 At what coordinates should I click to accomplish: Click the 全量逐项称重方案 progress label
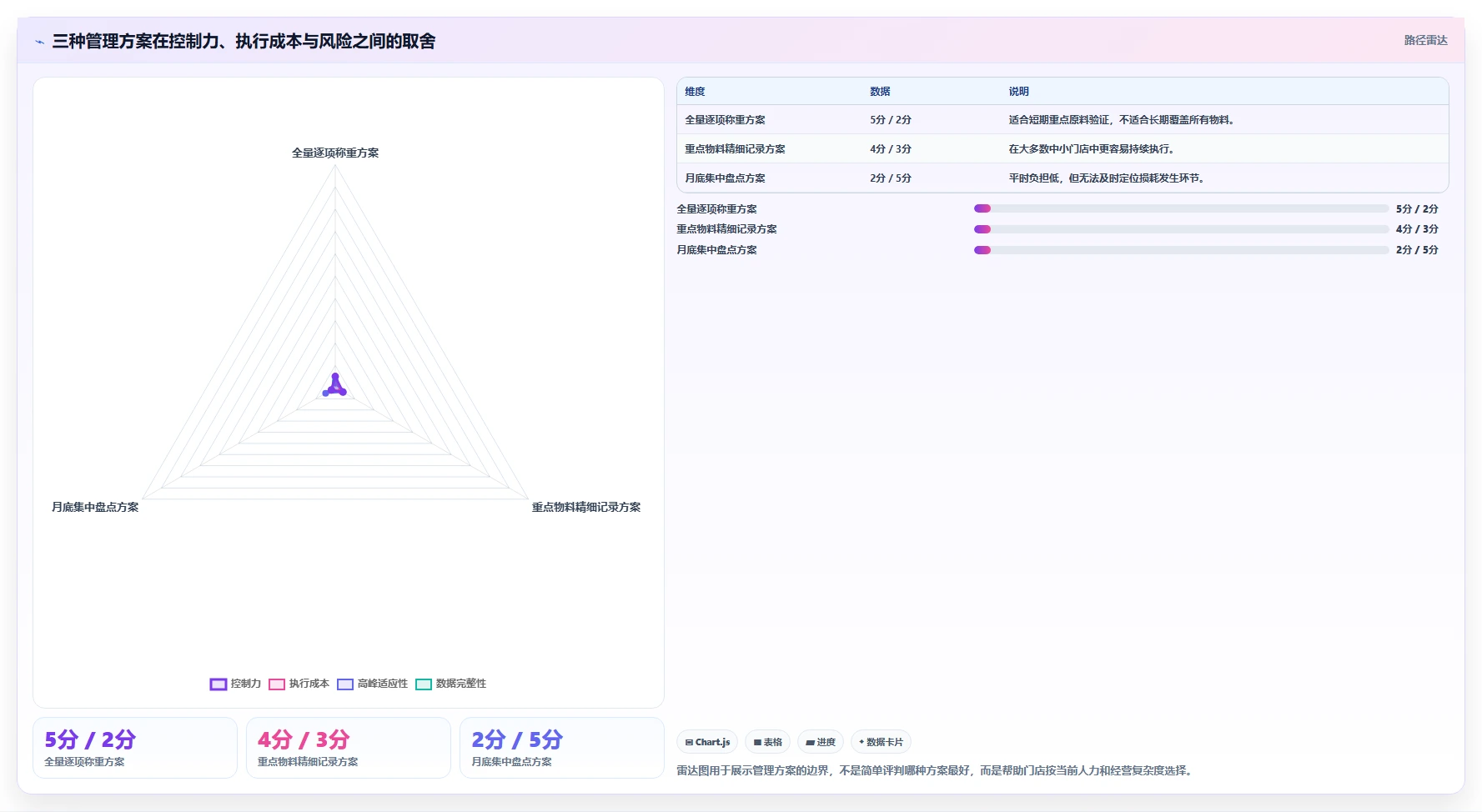[716, 209]
